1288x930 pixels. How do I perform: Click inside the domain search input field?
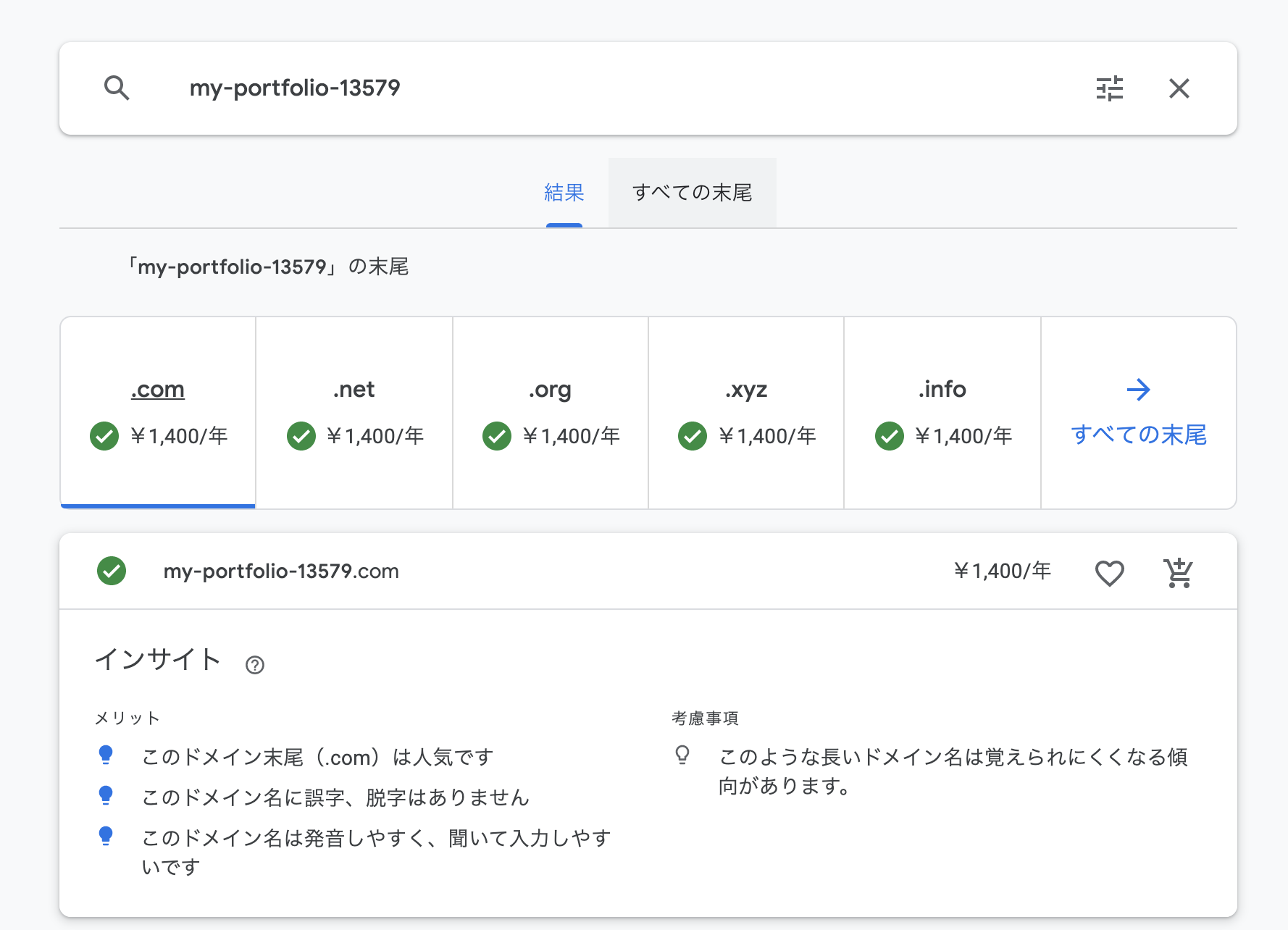click(507, 88)
